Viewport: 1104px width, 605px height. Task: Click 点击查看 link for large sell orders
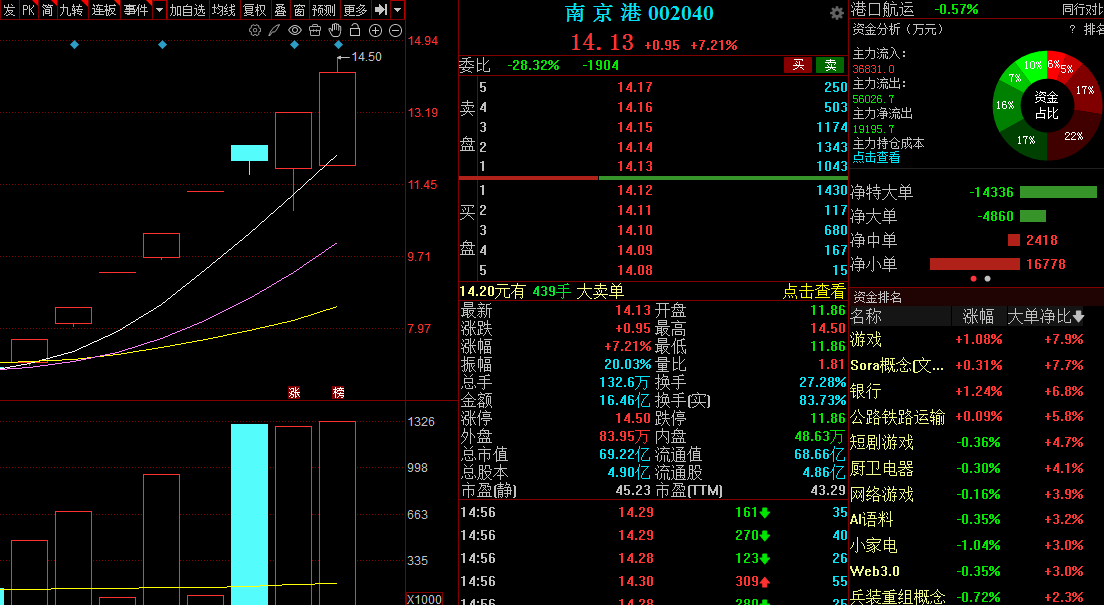click(814, 291)
